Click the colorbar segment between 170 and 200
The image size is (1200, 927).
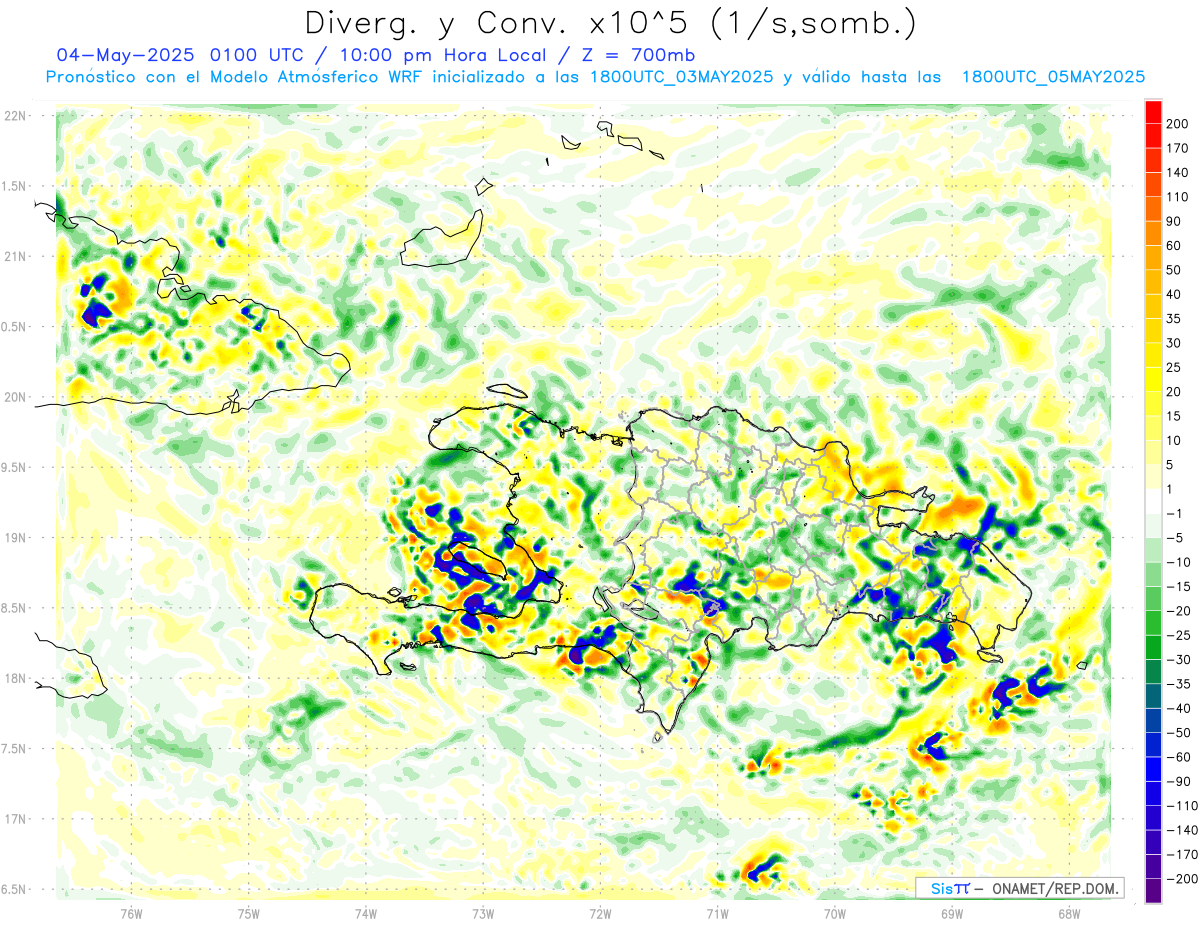1153,135
